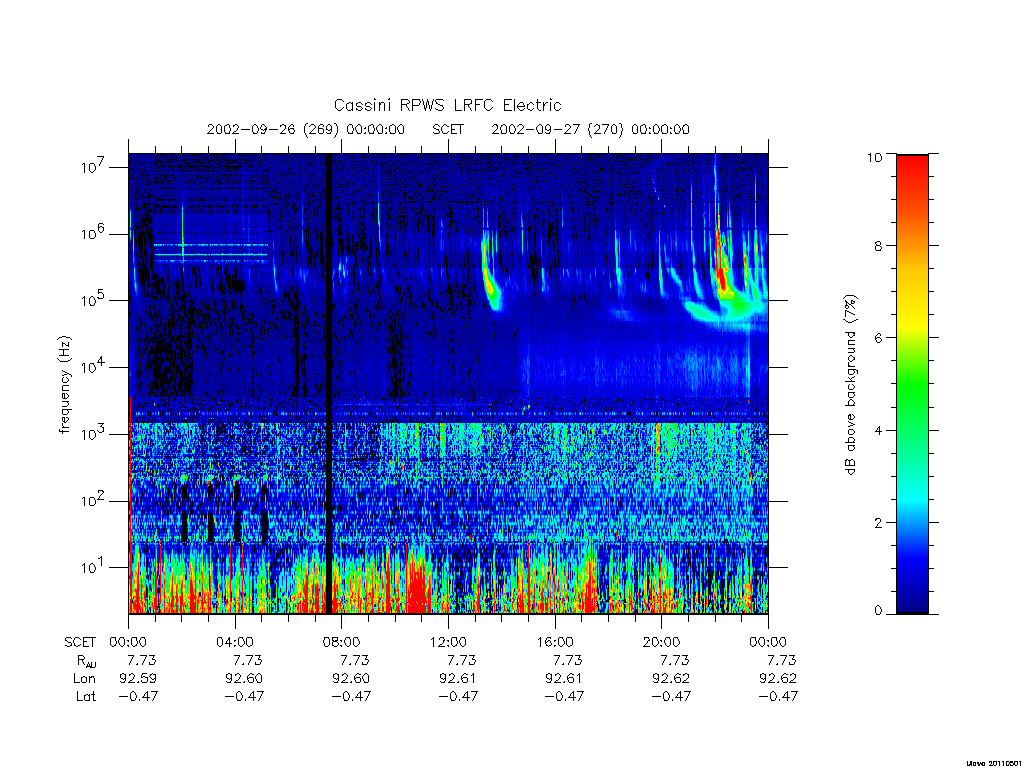Select the end time '2002-09-27 (270) 00:00:00'
The image size is (1024, 768).
[x=590, y=129]
